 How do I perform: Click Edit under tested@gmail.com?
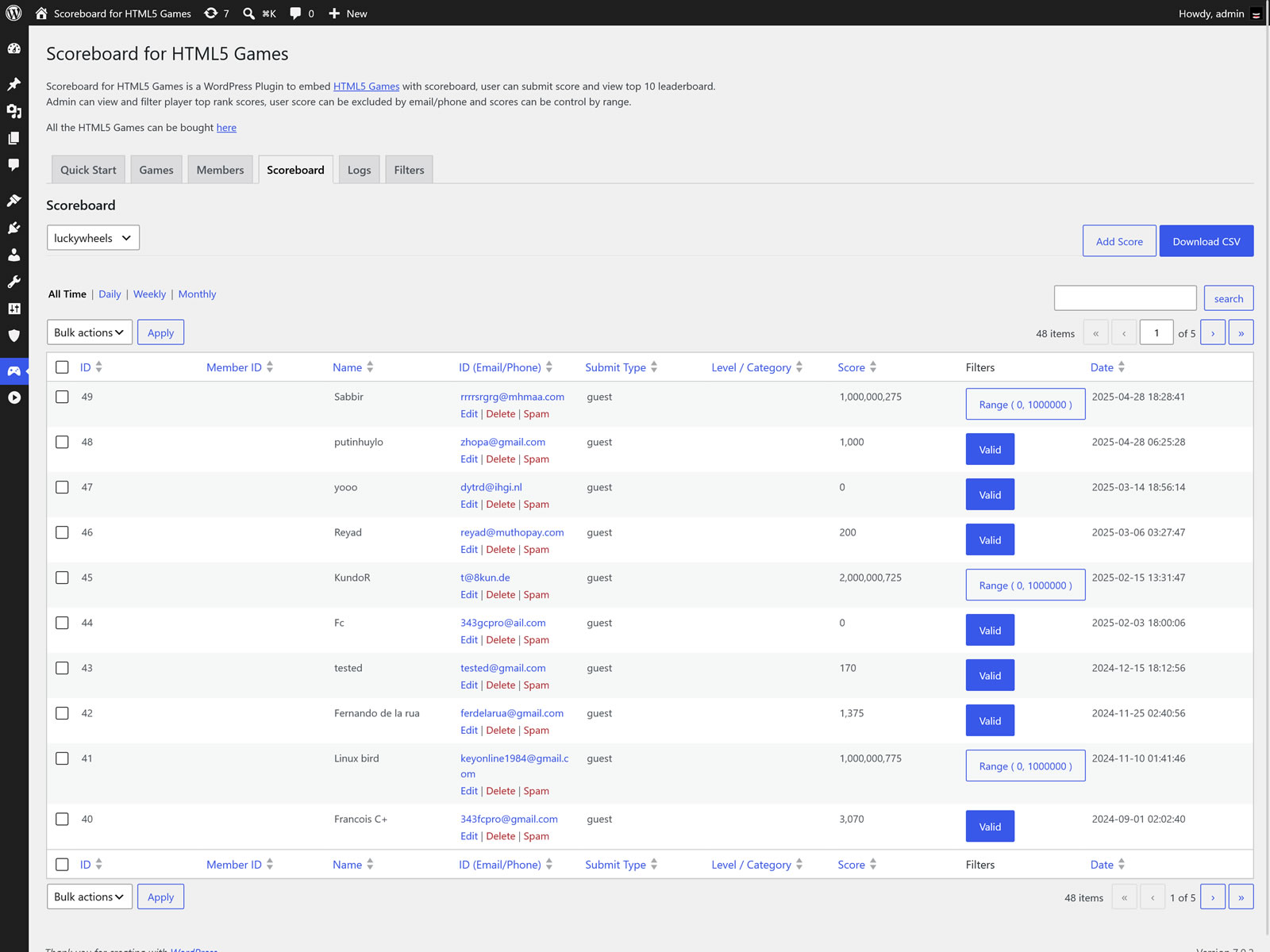pyautogui.click(x=469, y=685)
